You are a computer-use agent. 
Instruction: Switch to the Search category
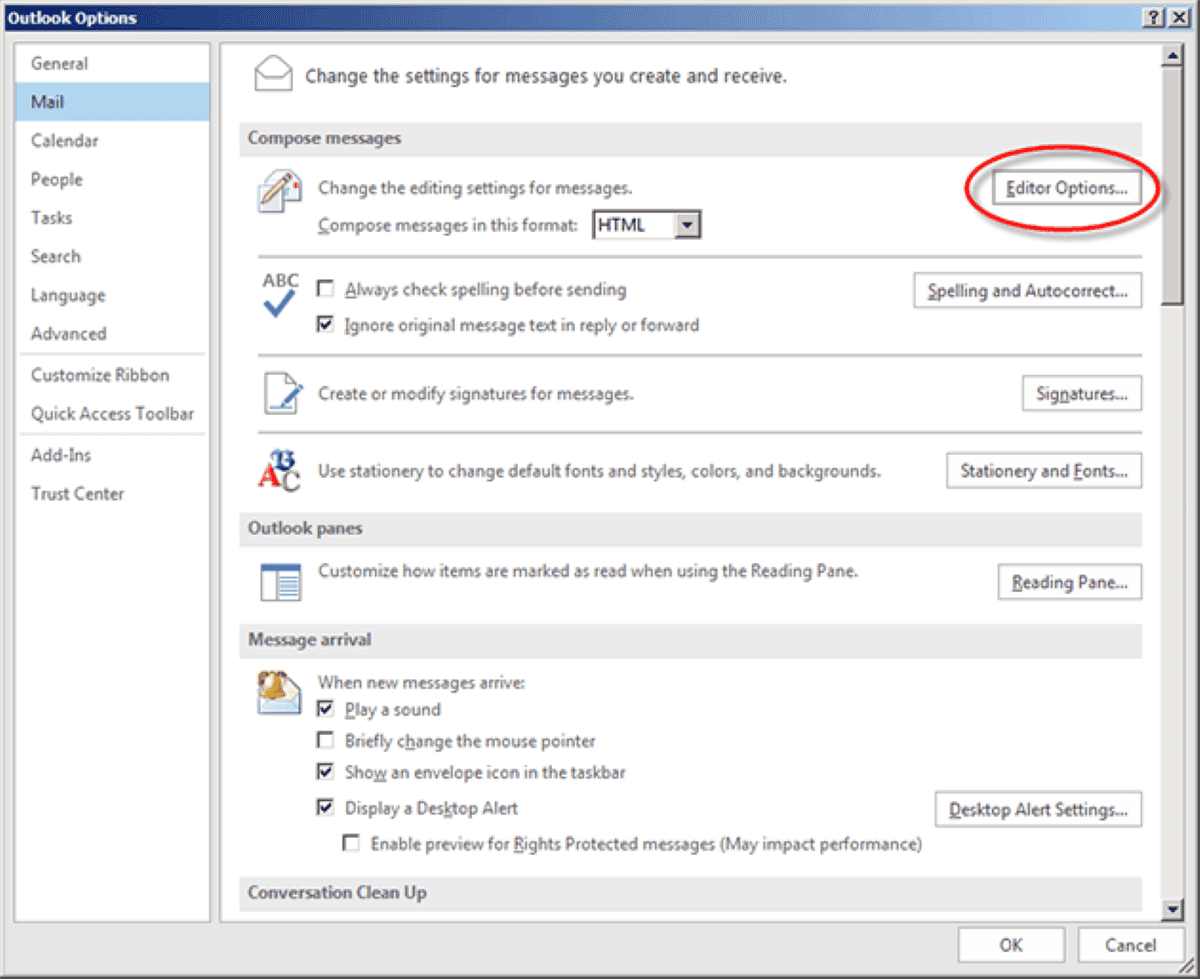[x=112, y=256]
